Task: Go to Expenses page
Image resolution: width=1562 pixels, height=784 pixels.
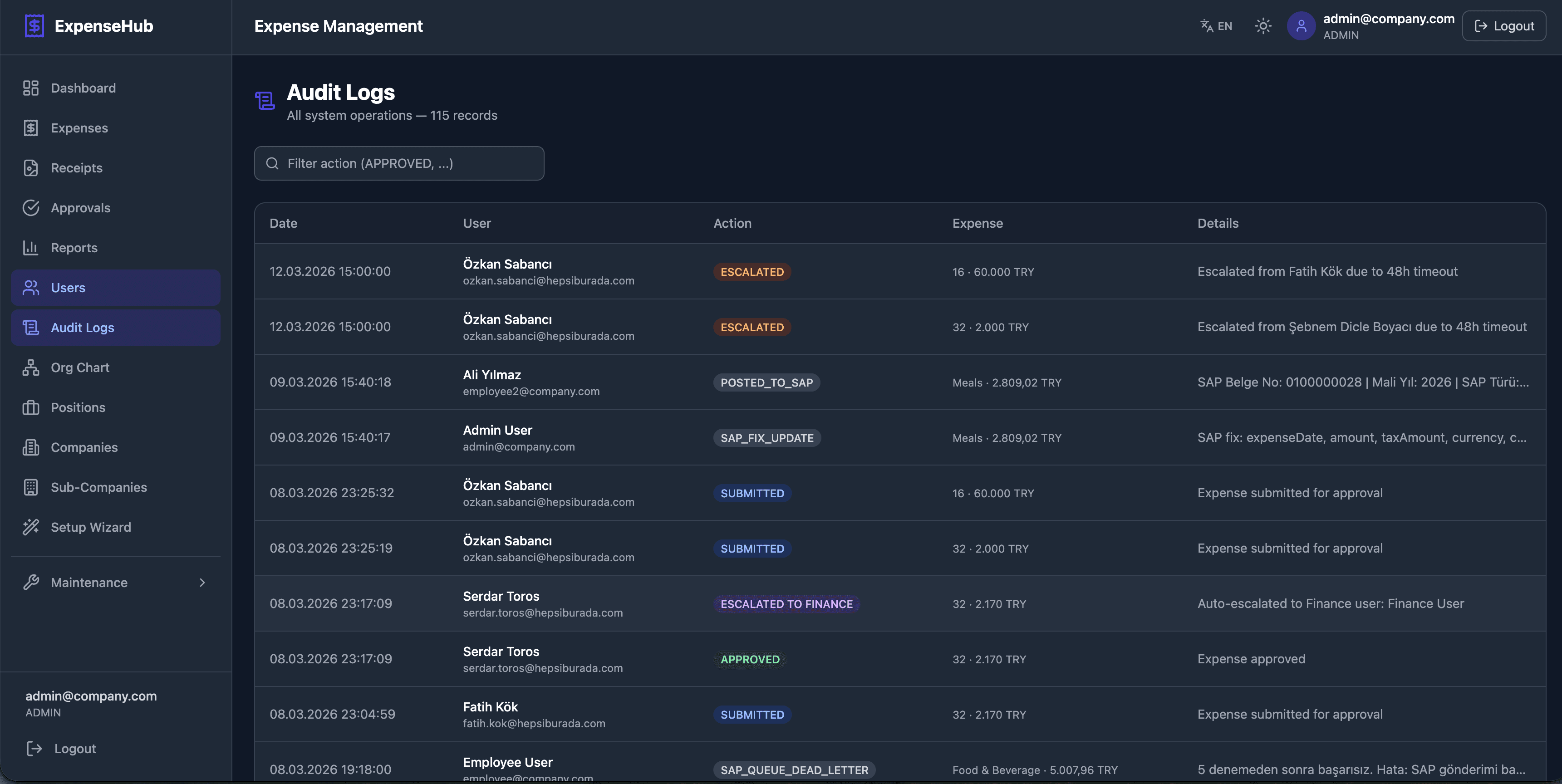Action: click(115, 128)
